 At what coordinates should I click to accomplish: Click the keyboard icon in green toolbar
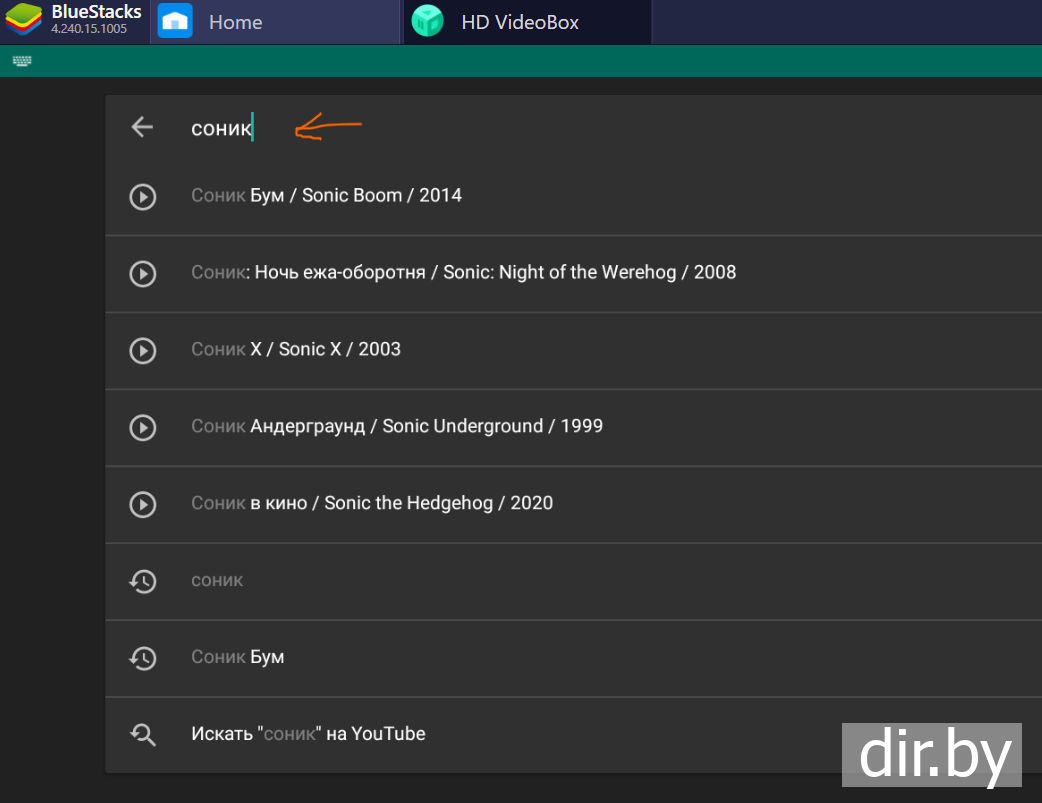(x=22, y=61)
